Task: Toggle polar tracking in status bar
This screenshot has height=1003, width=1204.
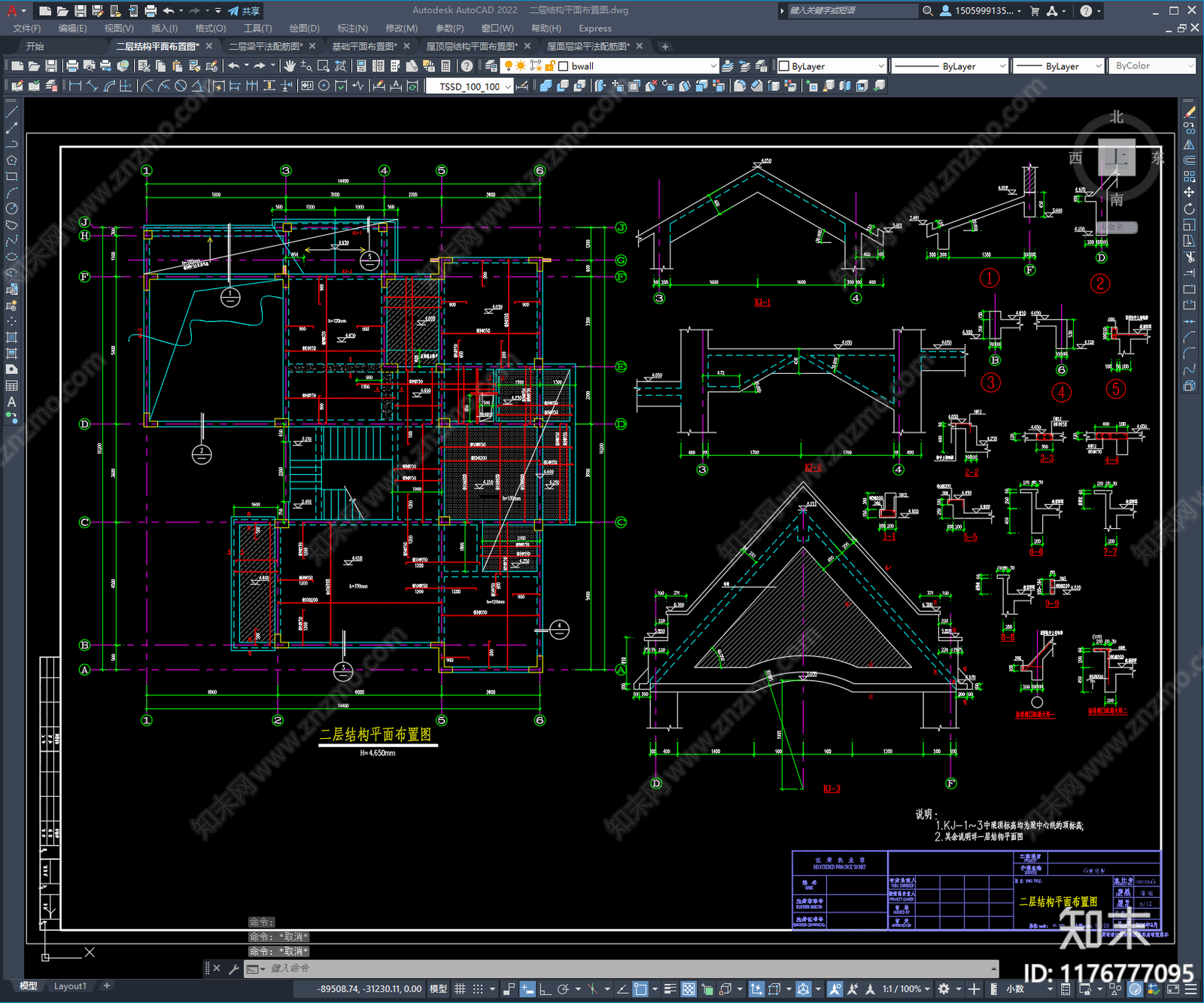Action: tap(563, 989)
